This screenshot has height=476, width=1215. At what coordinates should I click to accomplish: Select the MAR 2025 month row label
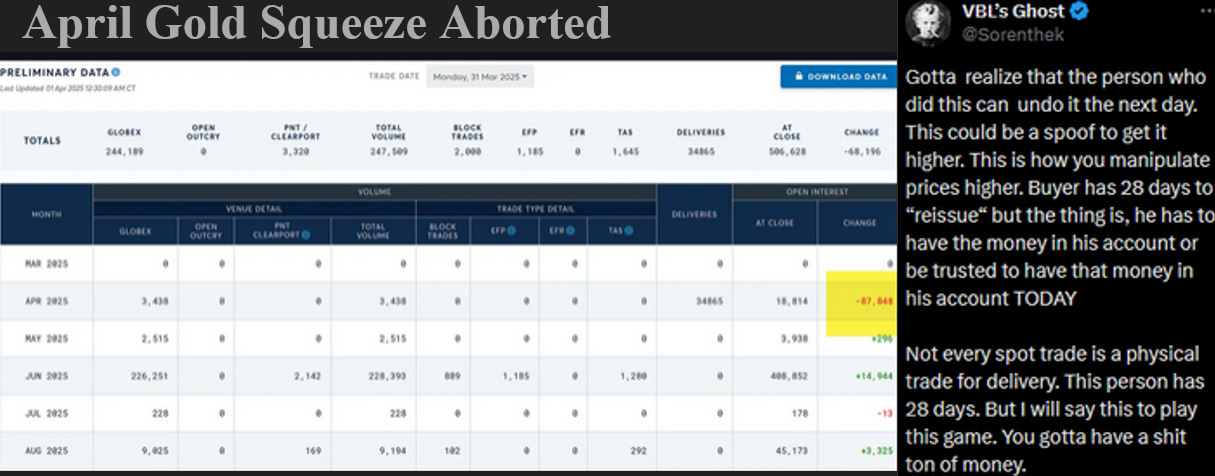coord(46,264)
